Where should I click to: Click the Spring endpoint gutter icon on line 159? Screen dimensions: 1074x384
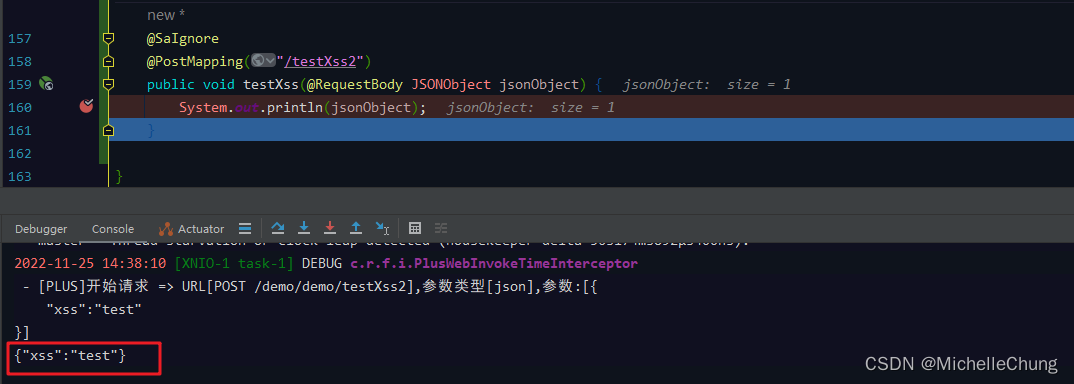tap(46, 84)
